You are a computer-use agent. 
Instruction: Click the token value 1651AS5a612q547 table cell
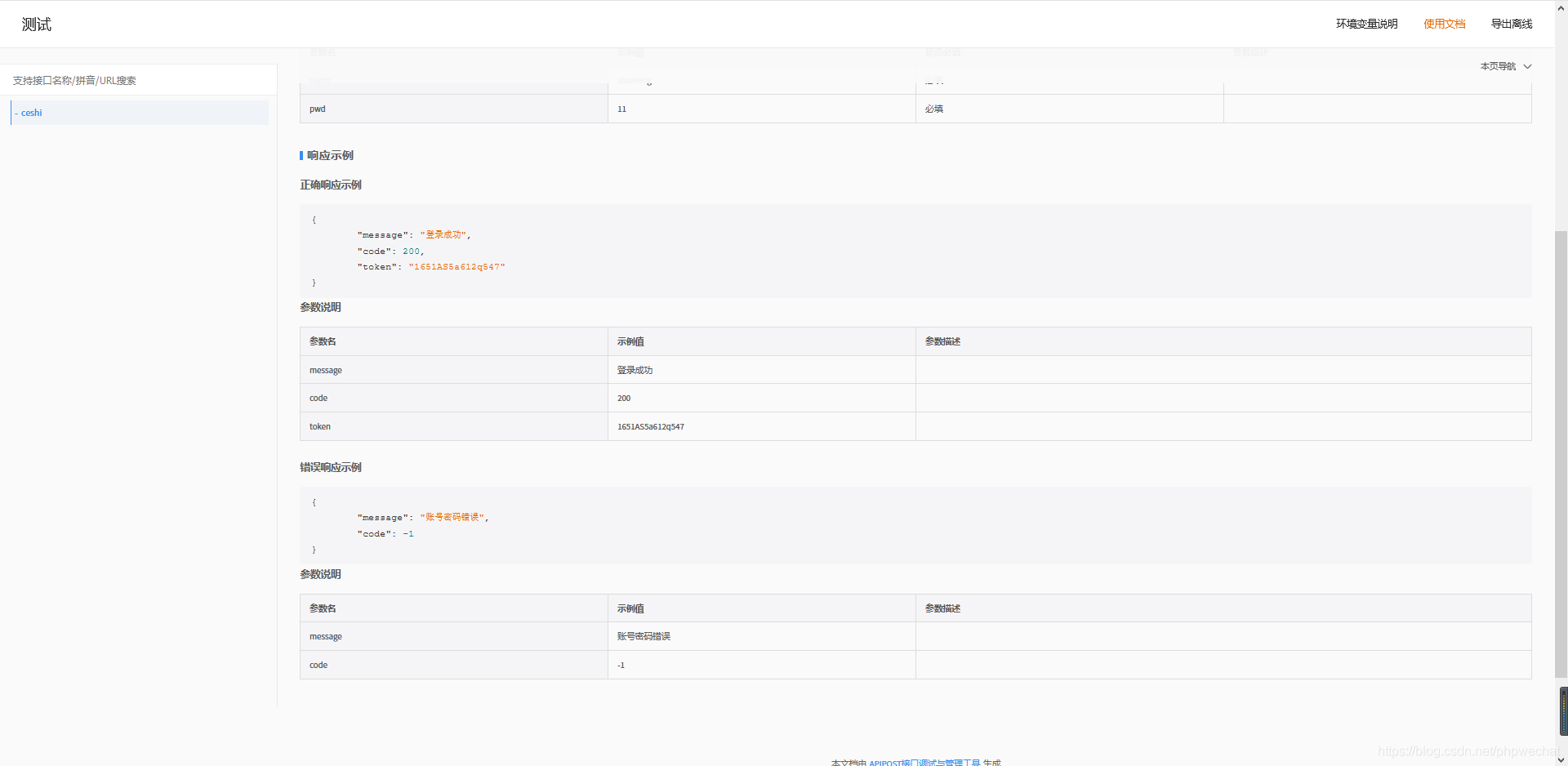(x=762, y=426)
